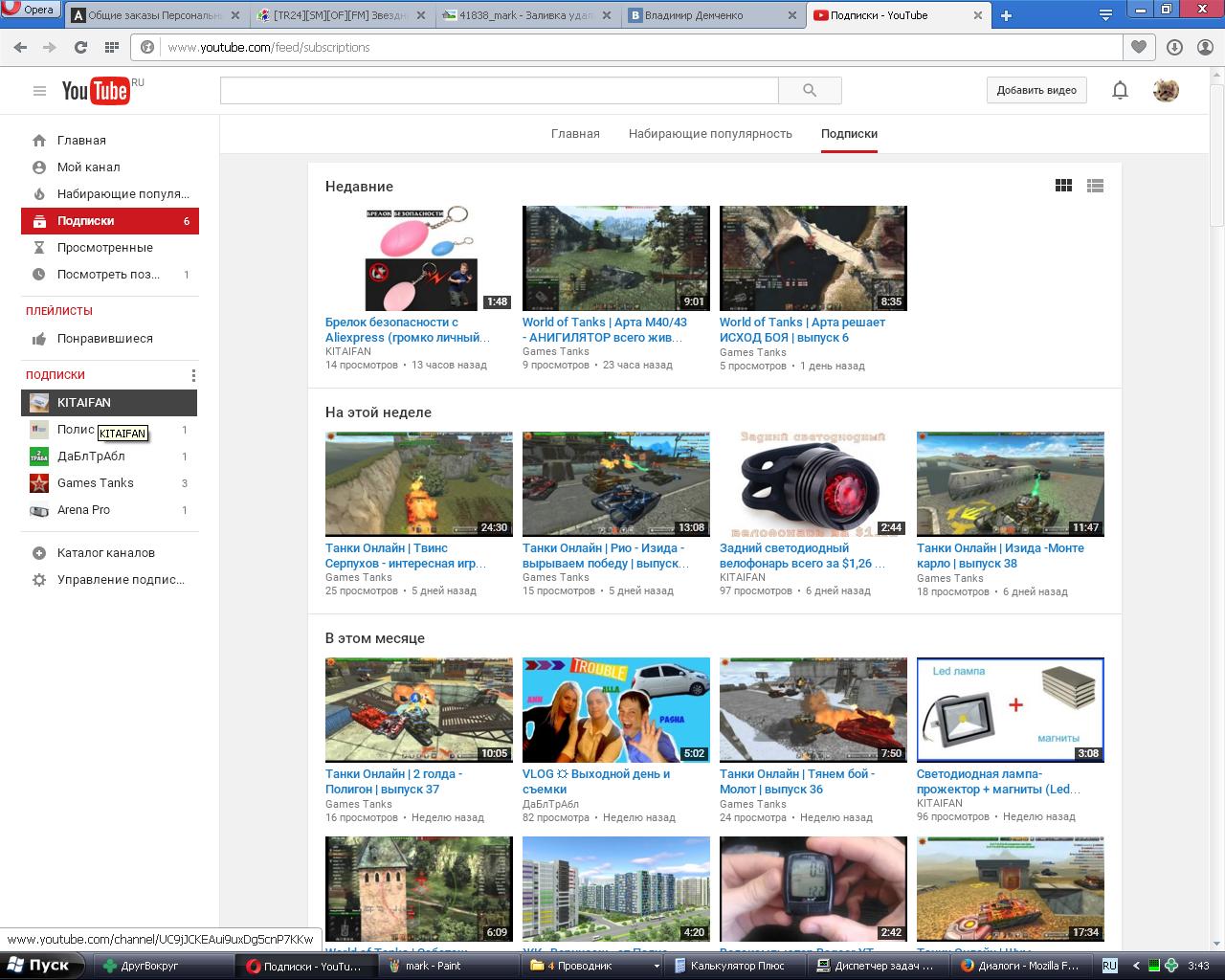Go back with the browser back arrow
This screenshot has width=1225, height=980.
[20, 47]
